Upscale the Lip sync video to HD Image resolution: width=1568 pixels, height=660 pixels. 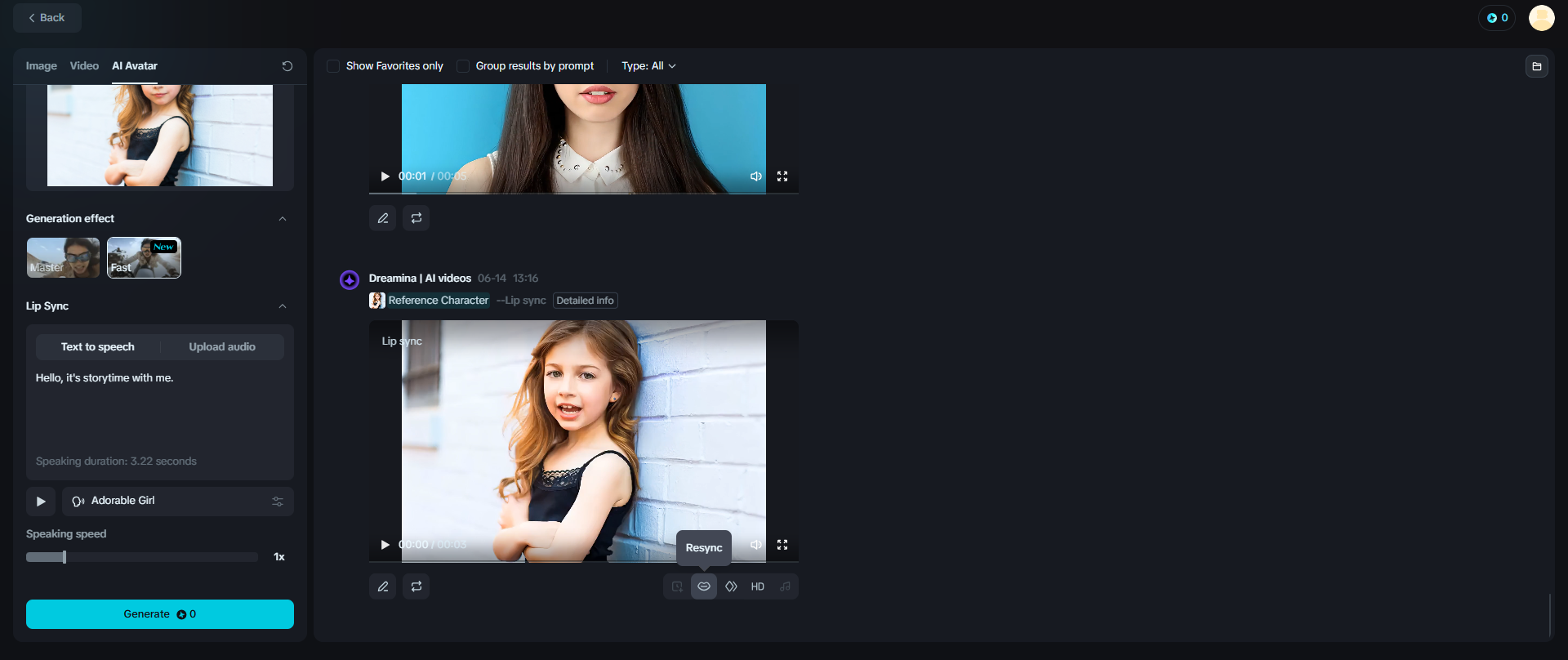tap(758, 586)
